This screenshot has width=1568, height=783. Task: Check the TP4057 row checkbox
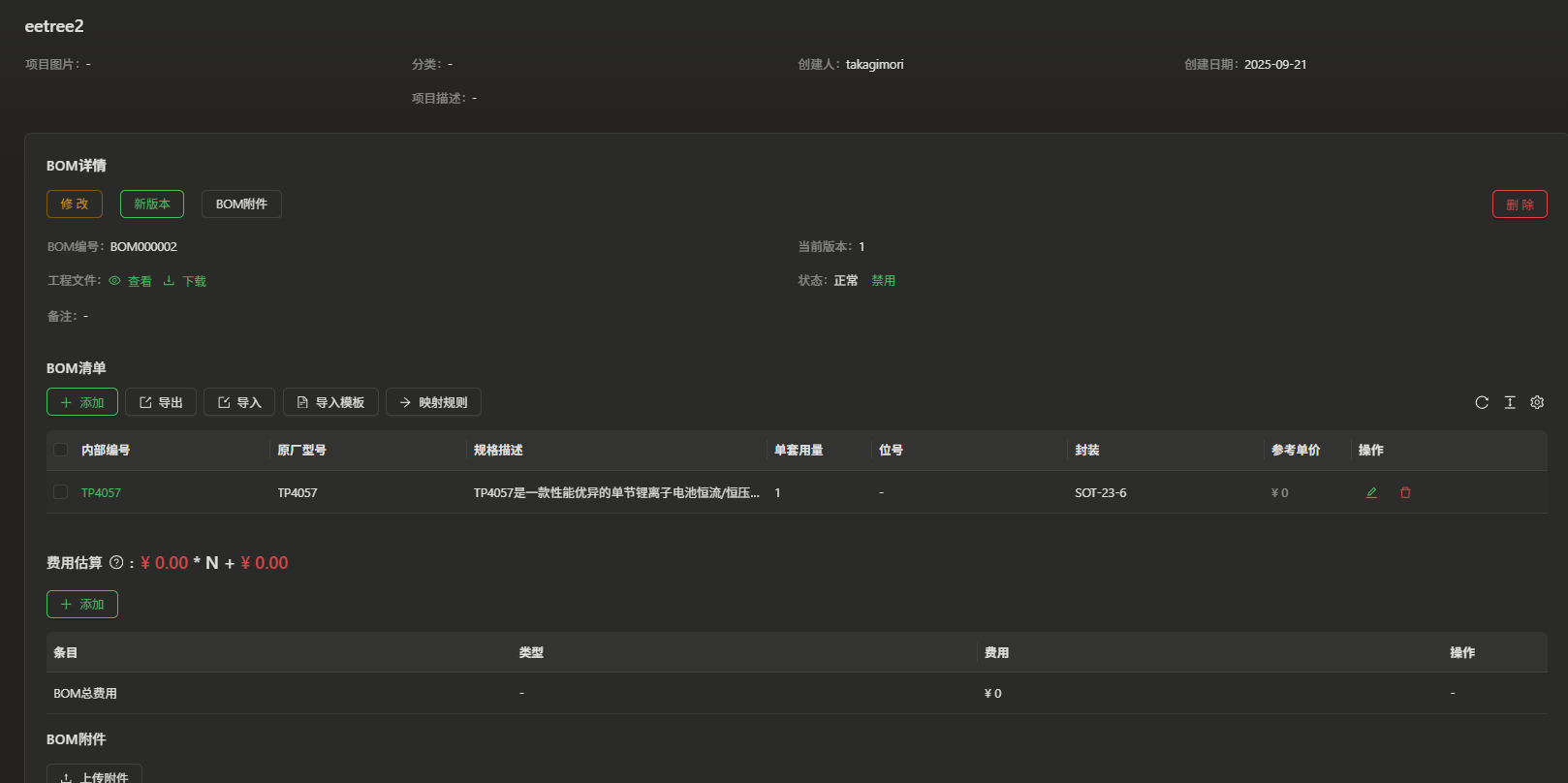coord(60,492)
